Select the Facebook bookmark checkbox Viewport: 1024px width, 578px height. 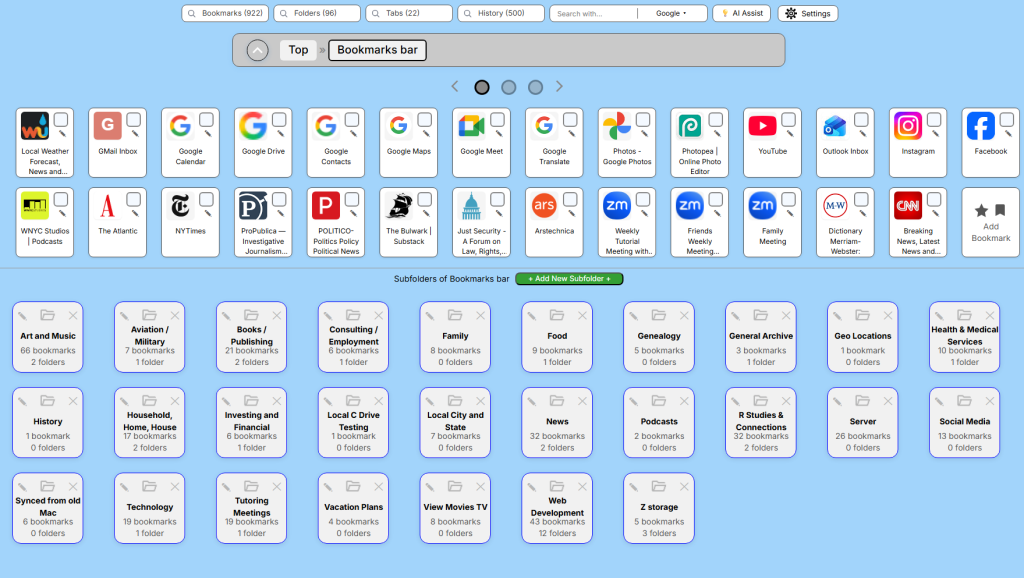click(1007, 120)
